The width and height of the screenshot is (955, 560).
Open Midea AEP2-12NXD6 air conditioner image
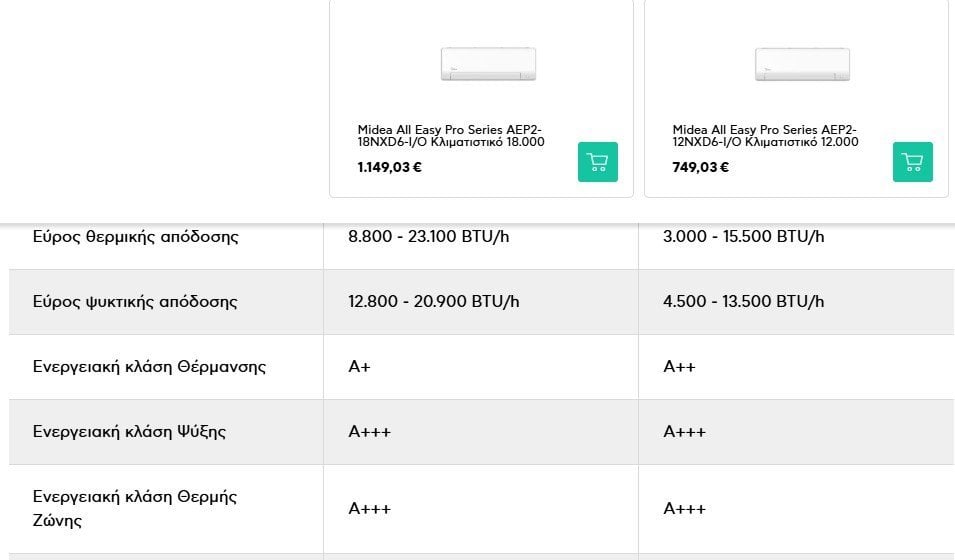coord(802,64)
